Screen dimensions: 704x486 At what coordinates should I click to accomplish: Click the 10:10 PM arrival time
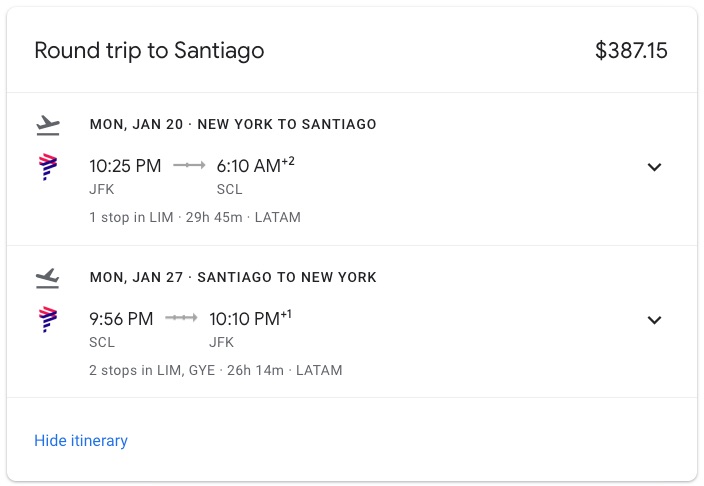click(x=244, y=318)
